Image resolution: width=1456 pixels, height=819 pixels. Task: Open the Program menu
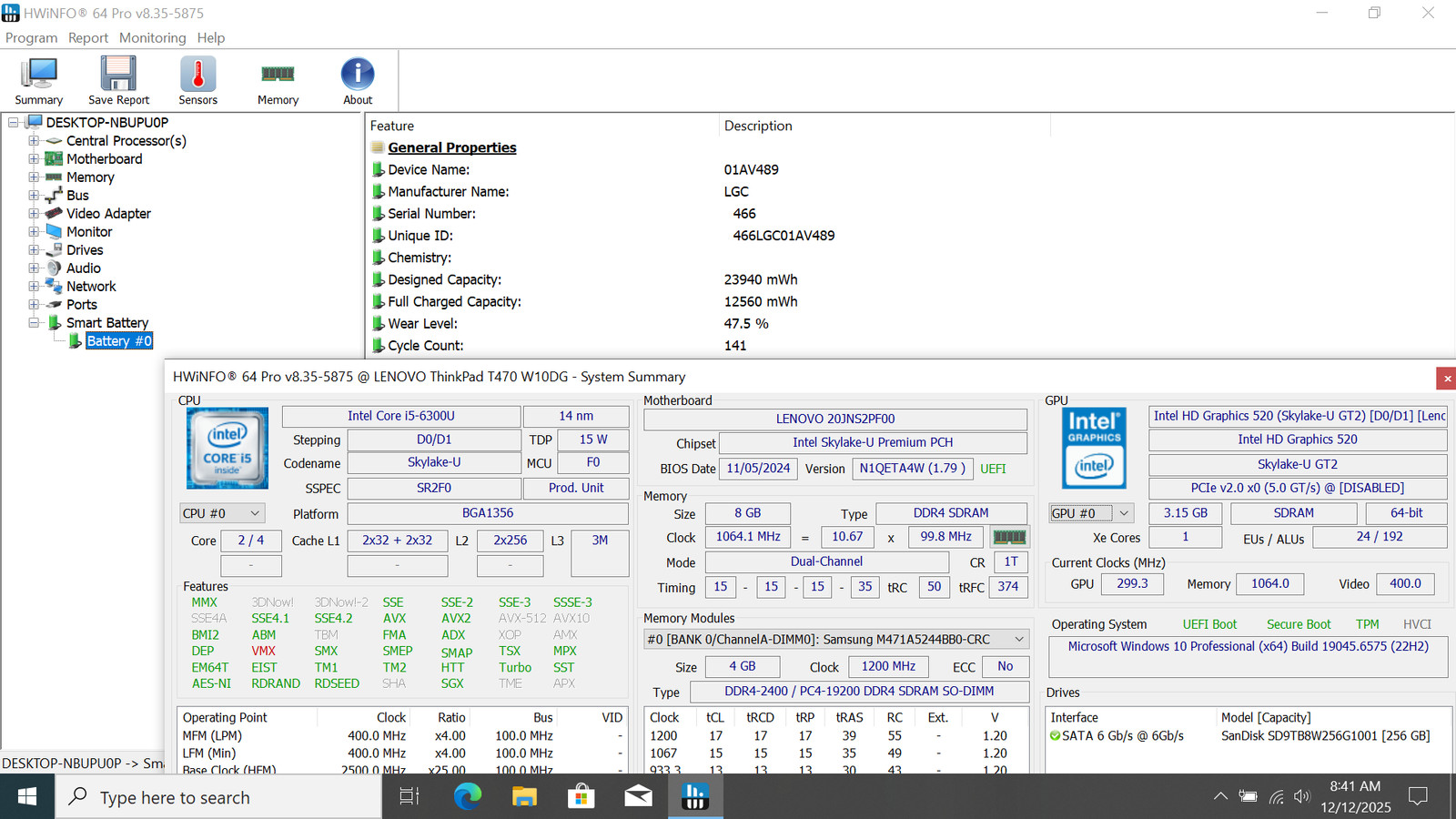point(31,37)
